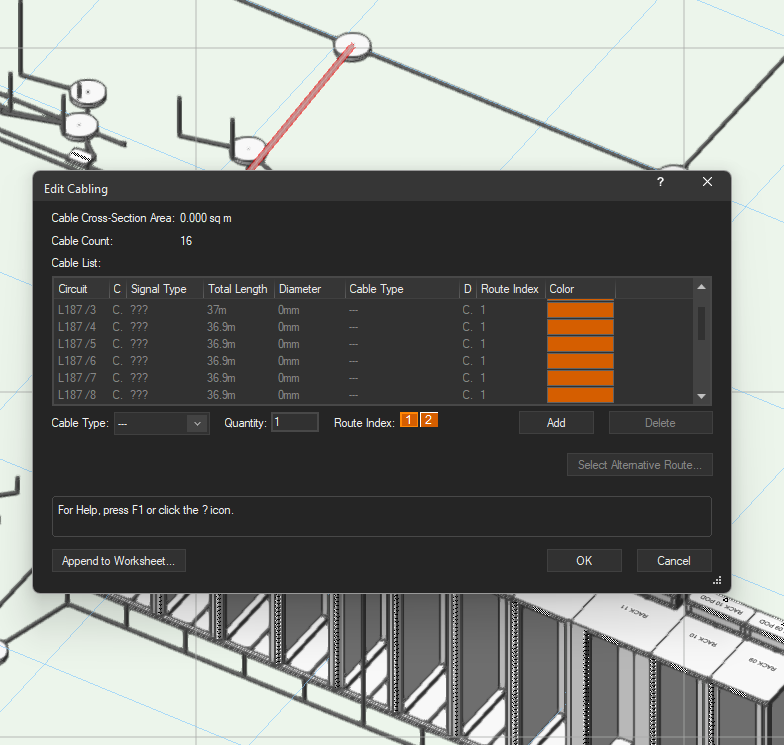Click Append to Worksheet button
Viewport: 784px width, 745px height.
(x=118, y=561)
